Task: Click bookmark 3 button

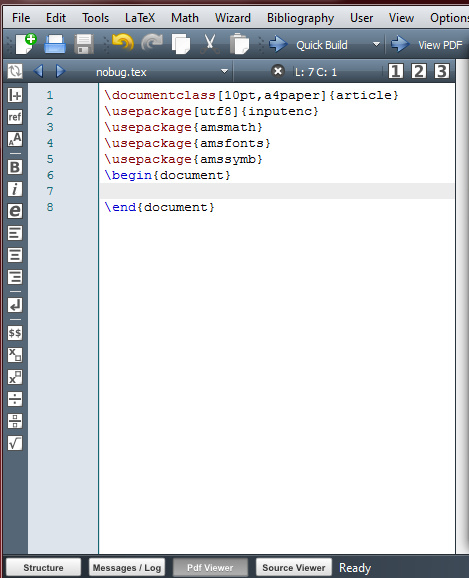Action: coord(441,71)
